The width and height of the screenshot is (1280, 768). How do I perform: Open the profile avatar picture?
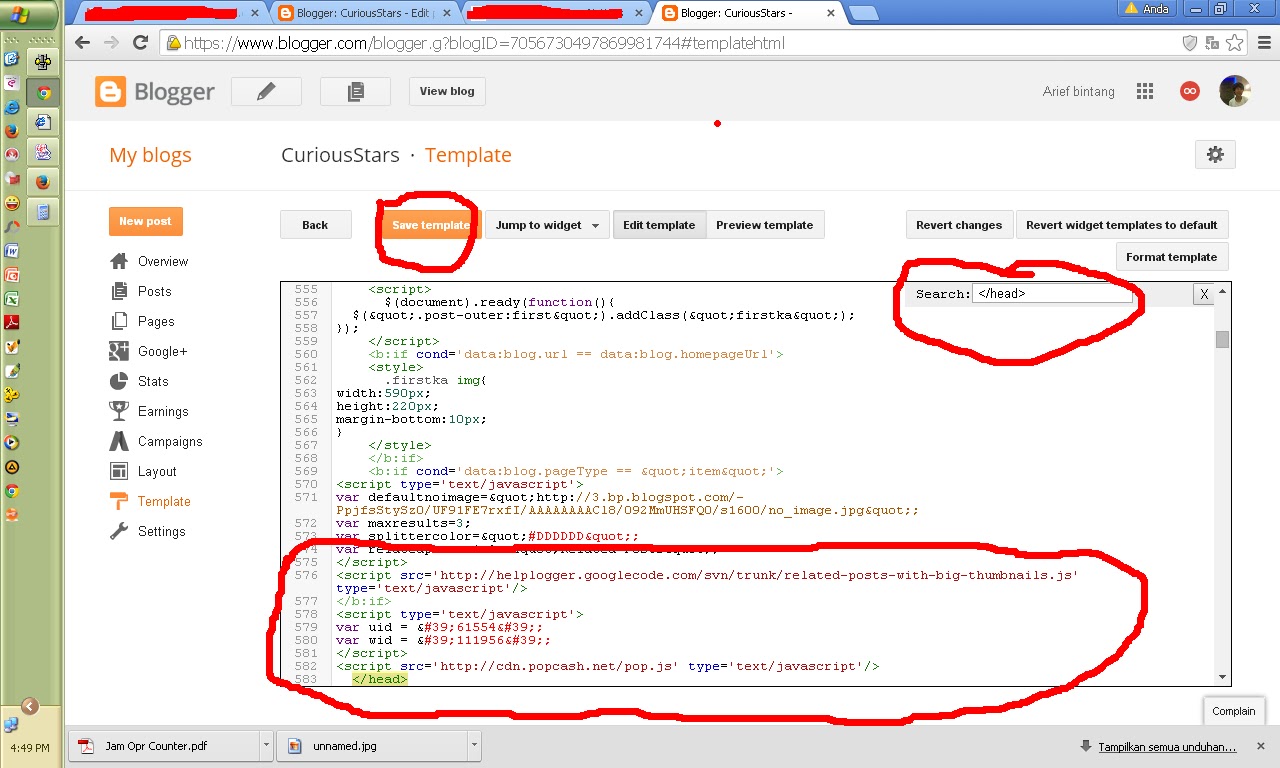[x=1235, y=91]
